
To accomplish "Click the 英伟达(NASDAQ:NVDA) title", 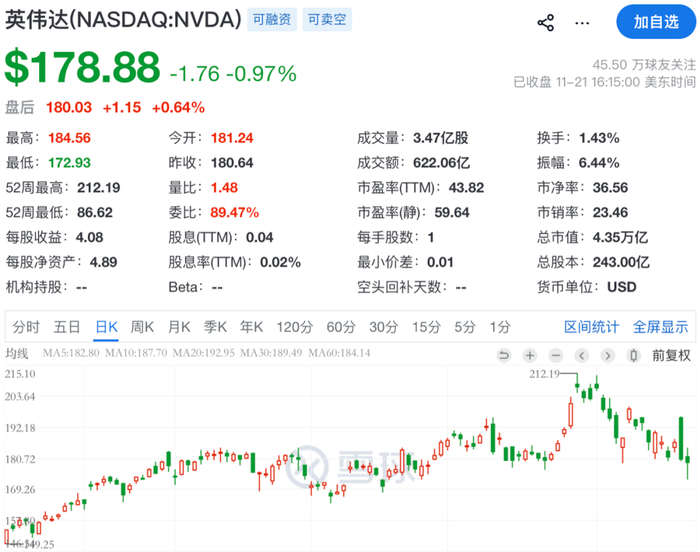I will (124, 20).
